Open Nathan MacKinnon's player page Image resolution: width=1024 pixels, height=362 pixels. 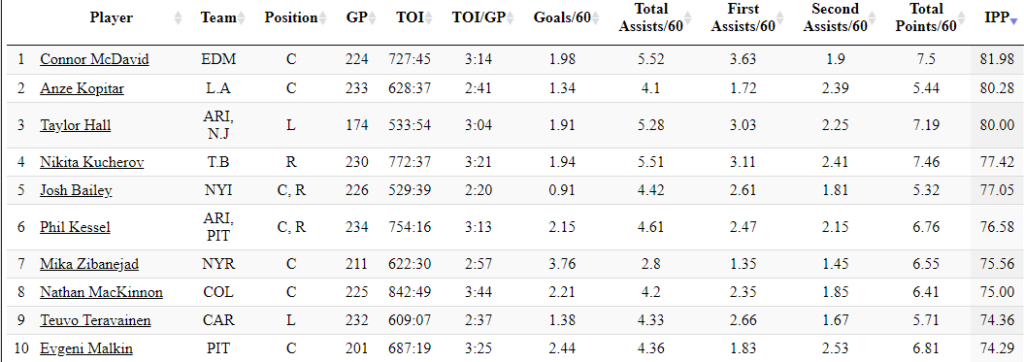tap(101, 293)
